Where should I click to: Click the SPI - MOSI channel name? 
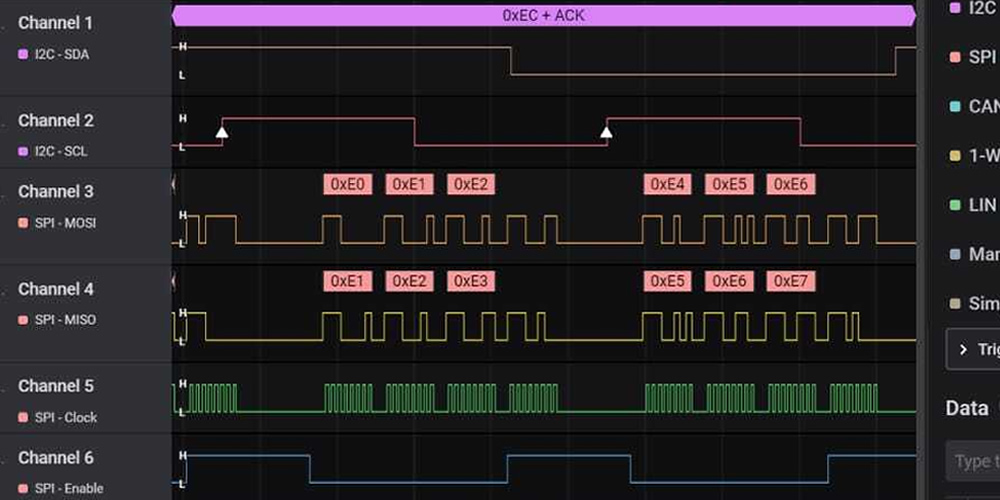tap(66, 223)
